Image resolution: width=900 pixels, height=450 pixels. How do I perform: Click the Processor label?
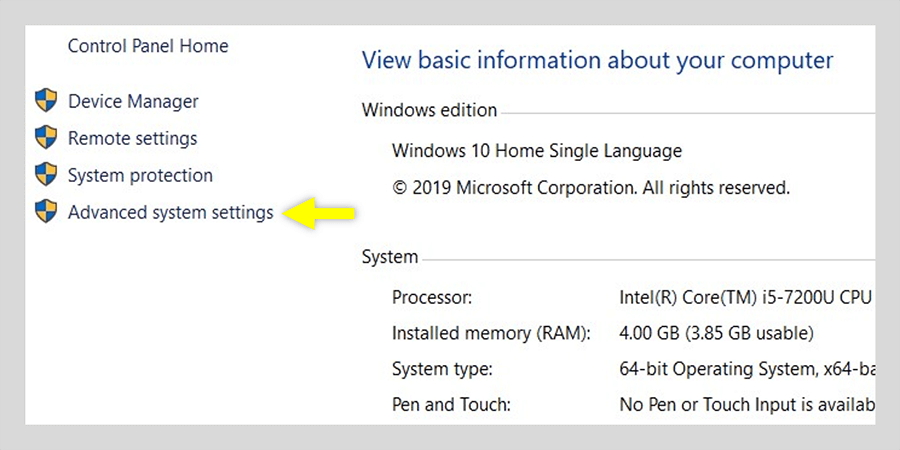click(x=432, y=297)
